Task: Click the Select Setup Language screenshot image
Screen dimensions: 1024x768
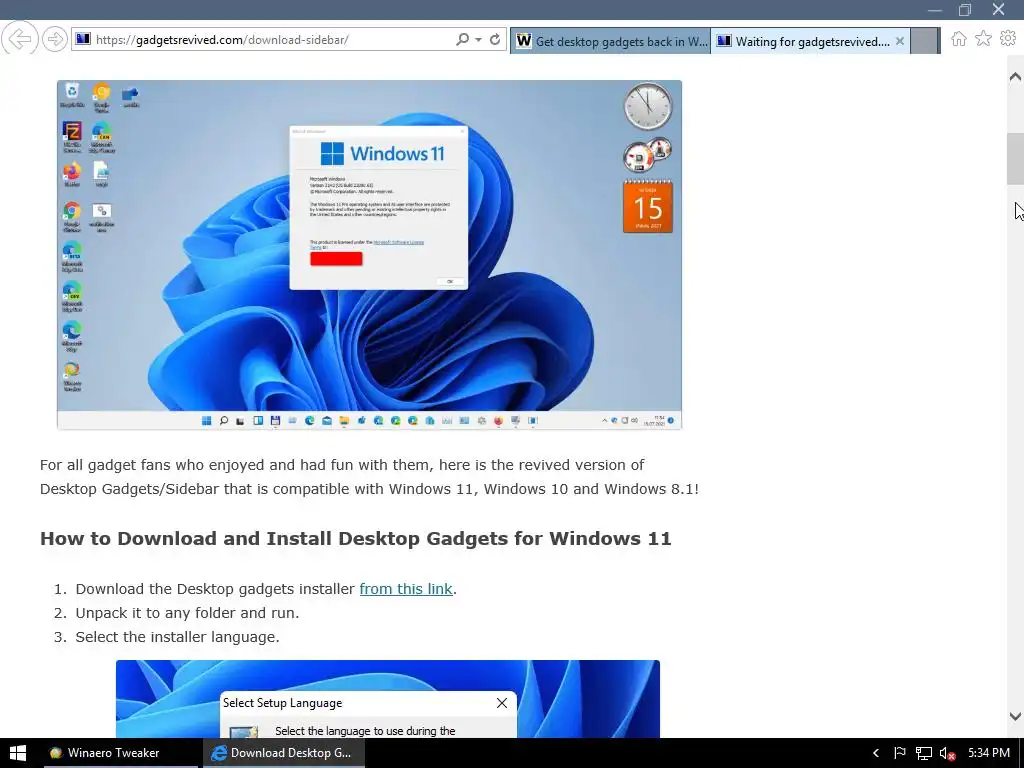Action: click(388, 699)
